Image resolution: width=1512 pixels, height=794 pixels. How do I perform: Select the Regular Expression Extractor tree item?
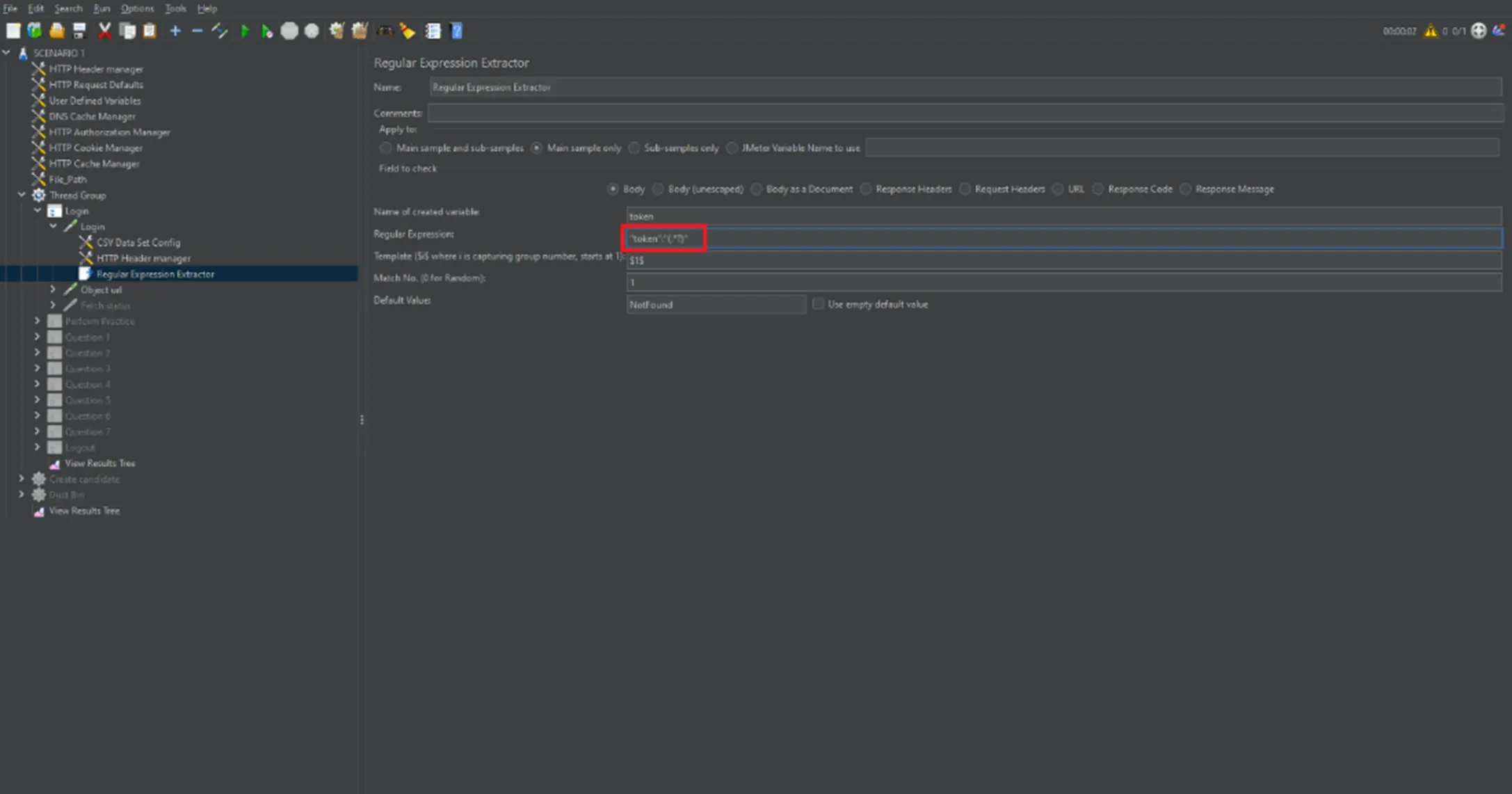(x=154, y=273)
